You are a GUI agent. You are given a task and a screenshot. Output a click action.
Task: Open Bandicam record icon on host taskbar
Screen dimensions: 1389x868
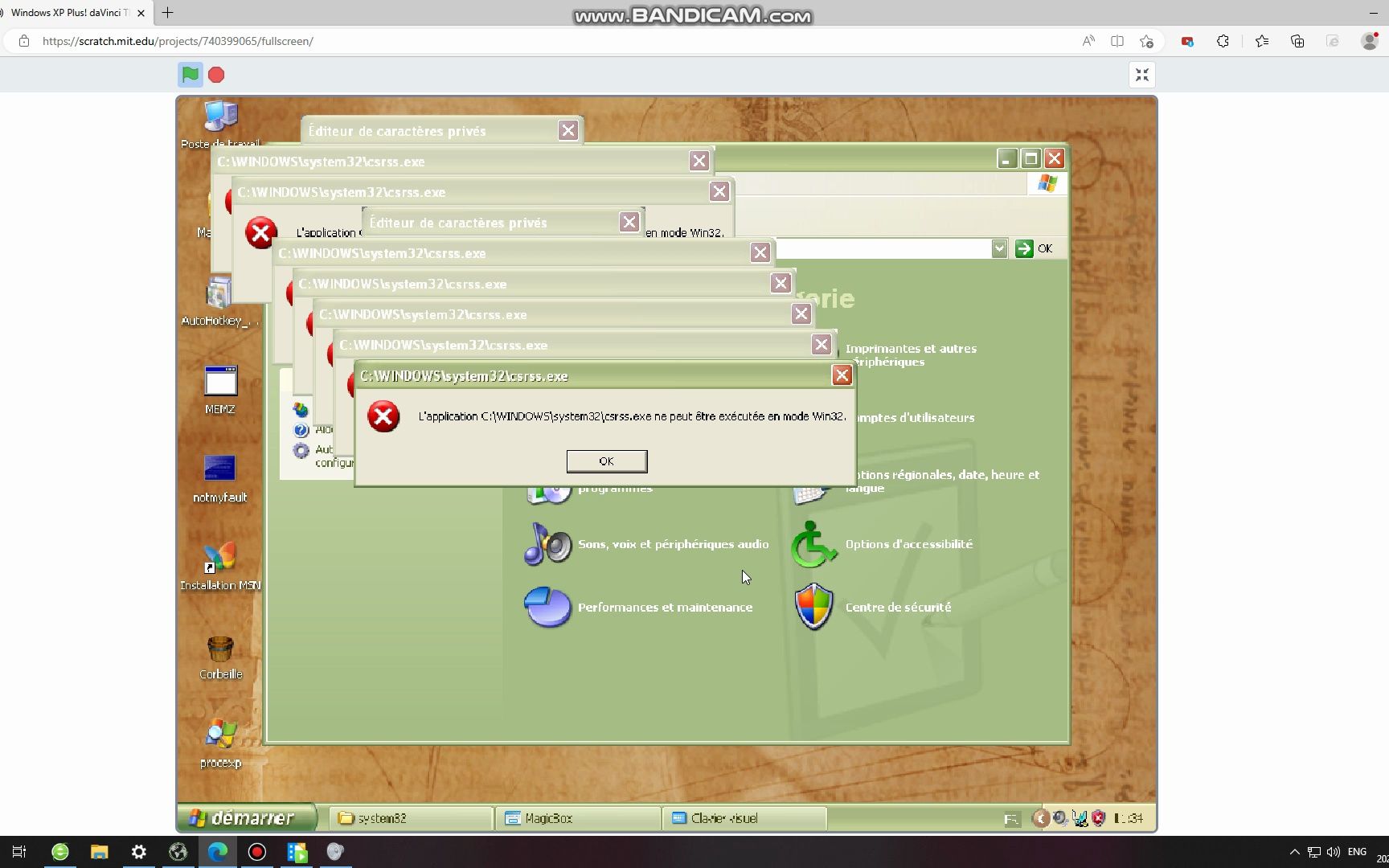tap(257, 852)
